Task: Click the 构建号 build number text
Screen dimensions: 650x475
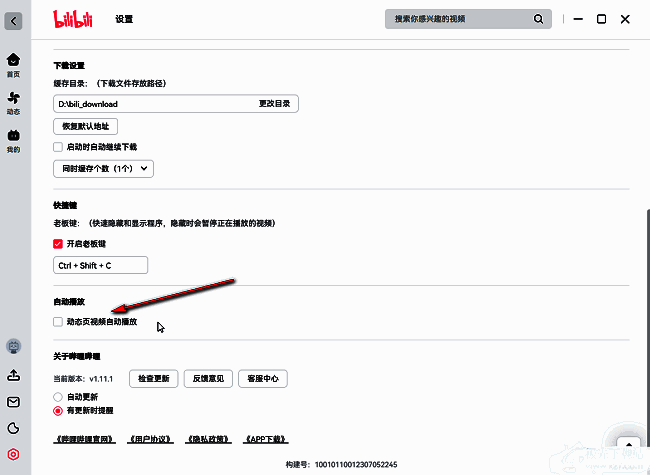Action: coord(341,465)
